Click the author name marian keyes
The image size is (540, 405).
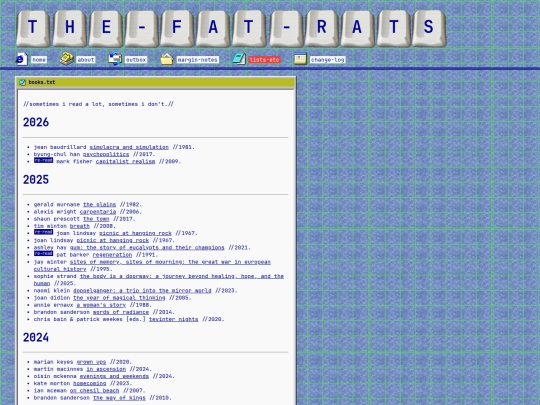pyautogui.click(x=53, y=362)
